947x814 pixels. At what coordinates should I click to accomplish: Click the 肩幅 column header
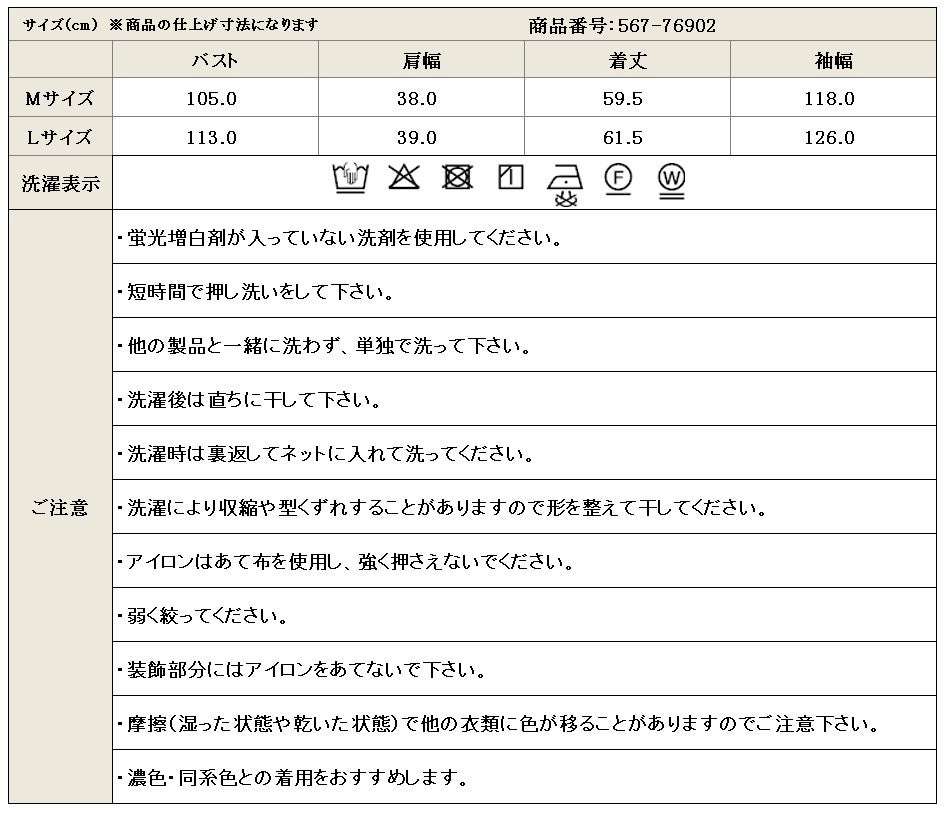click(x=422, y=60)
